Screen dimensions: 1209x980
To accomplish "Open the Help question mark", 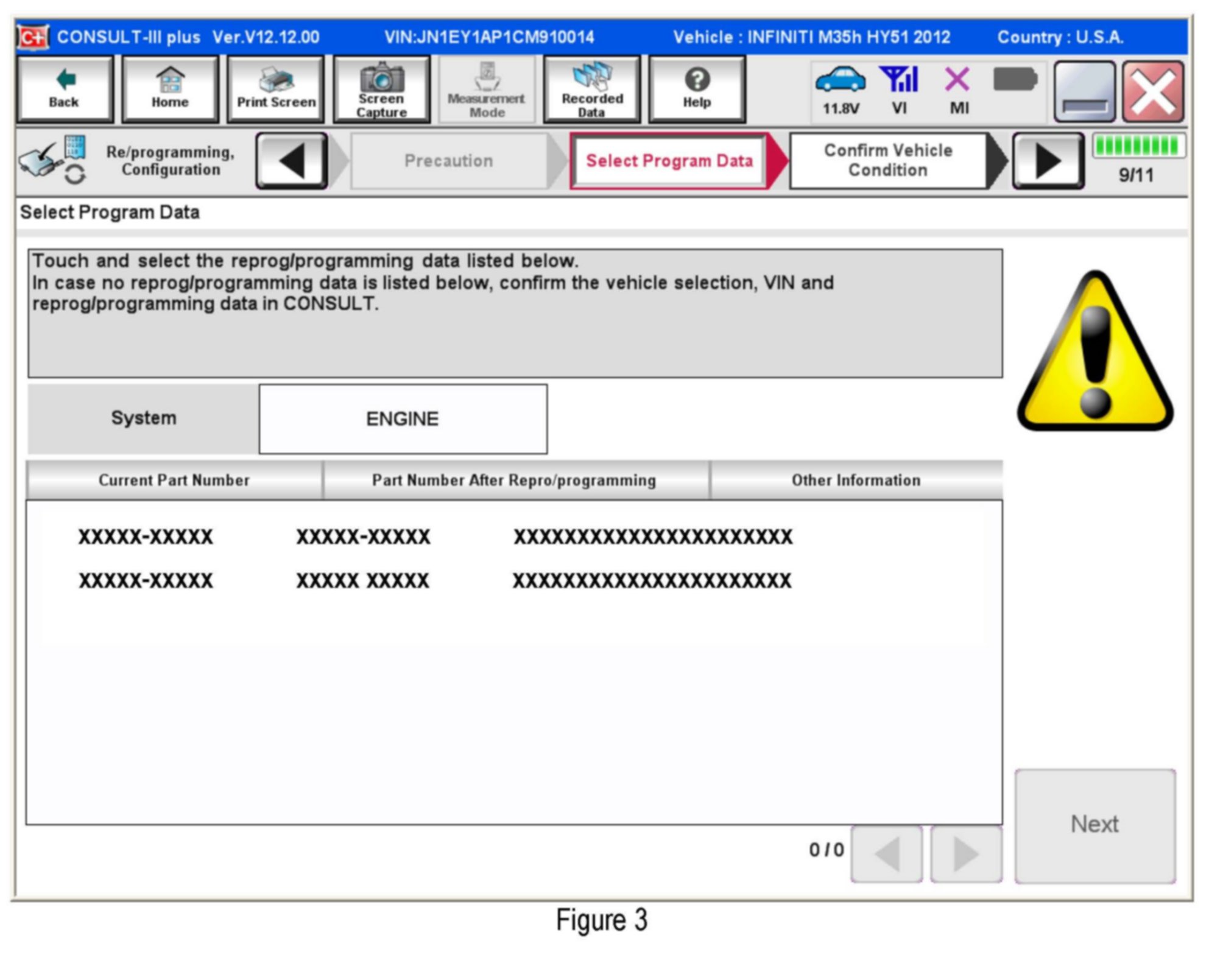I will [x=697, y=89].
